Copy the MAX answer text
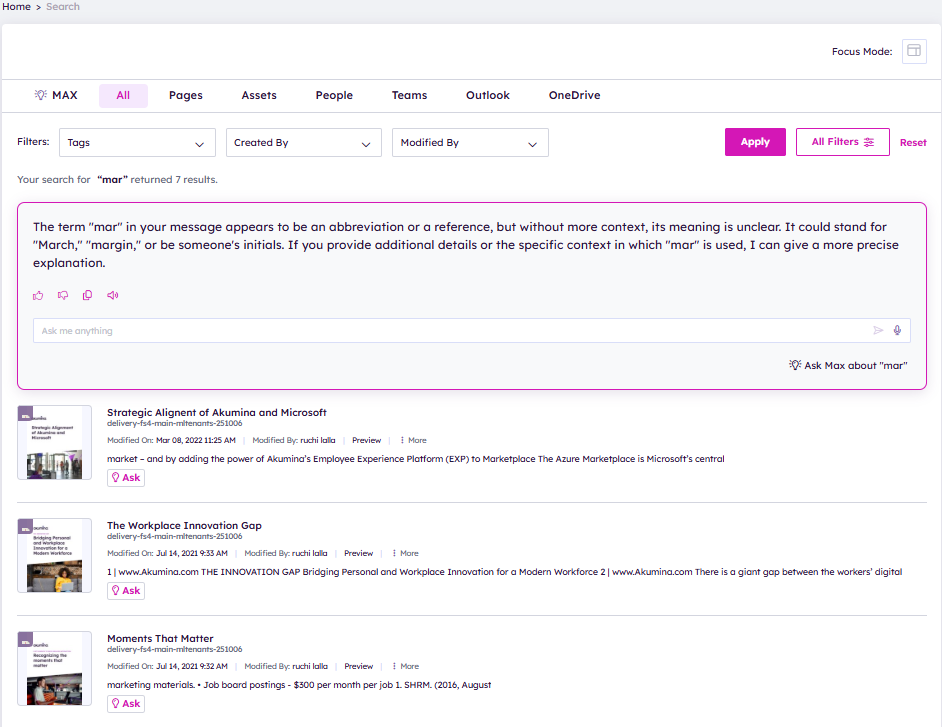 click(88, 295)
